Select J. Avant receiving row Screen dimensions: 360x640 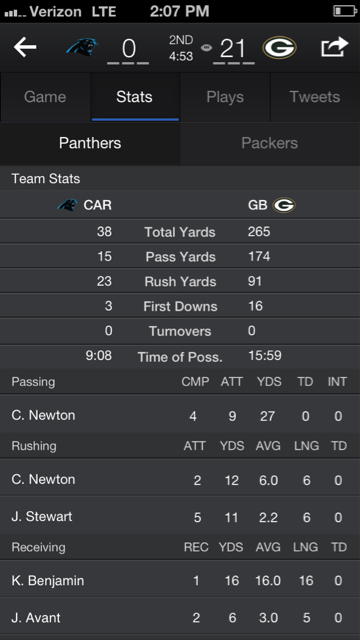click(x=180, y=618)
